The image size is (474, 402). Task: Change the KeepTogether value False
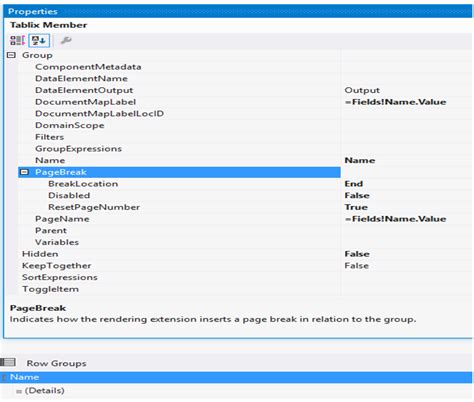click(x=357, y=266)
